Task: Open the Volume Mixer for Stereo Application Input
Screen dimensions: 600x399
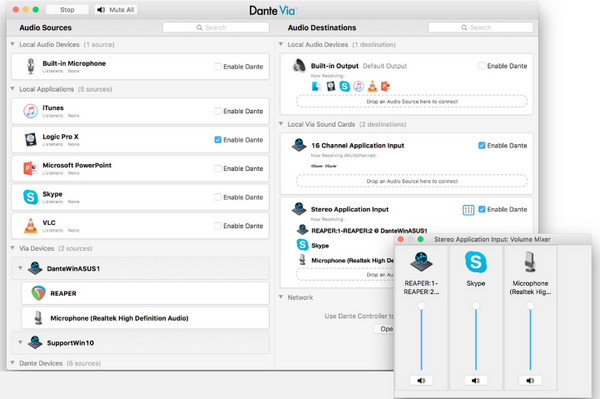Action: (x=468, y=210)
